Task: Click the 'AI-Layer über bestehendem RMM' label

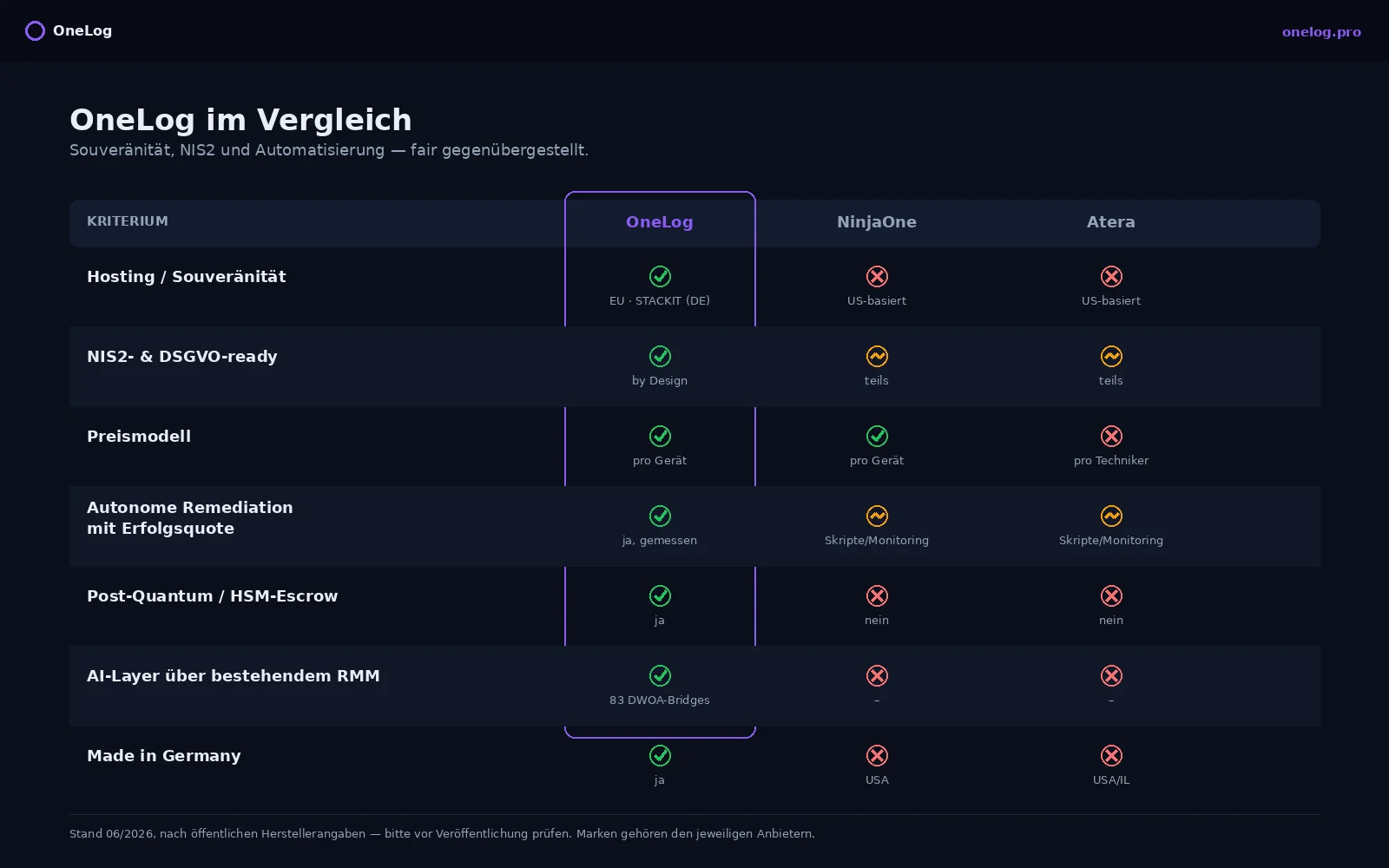Action: 234,676
